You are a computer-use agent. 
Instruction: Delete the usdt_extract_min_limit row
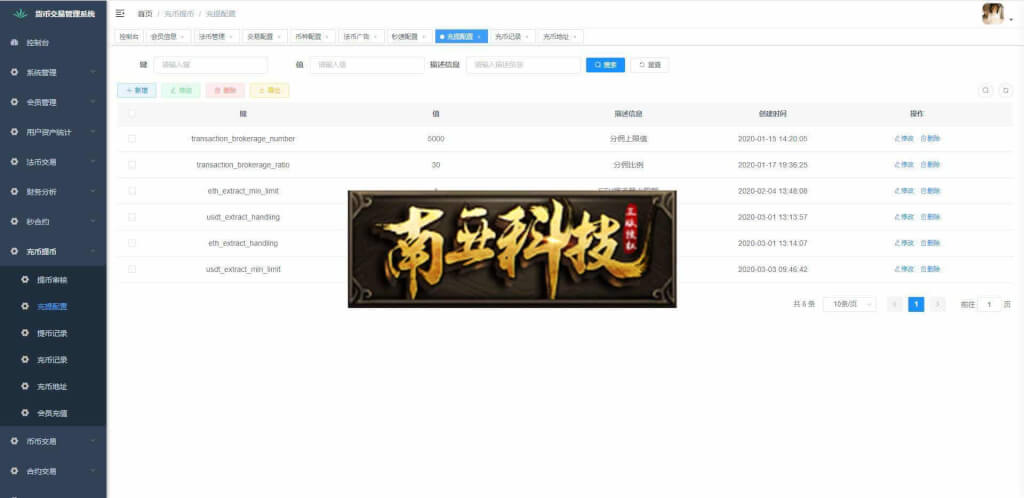tap(930, 269)
